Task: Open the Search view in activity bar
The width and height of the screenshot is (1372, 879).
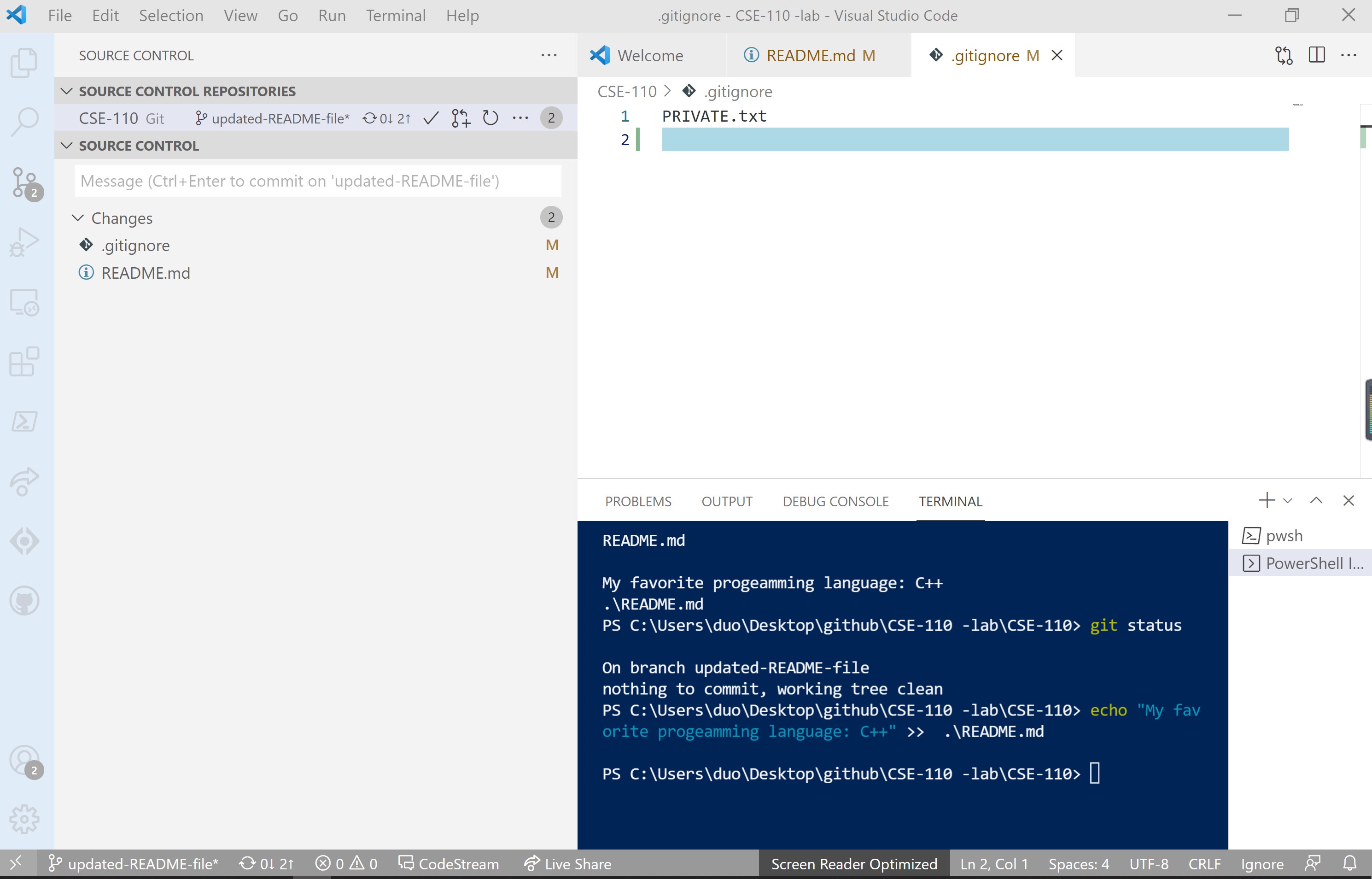Action: click(x=24, y=122)
